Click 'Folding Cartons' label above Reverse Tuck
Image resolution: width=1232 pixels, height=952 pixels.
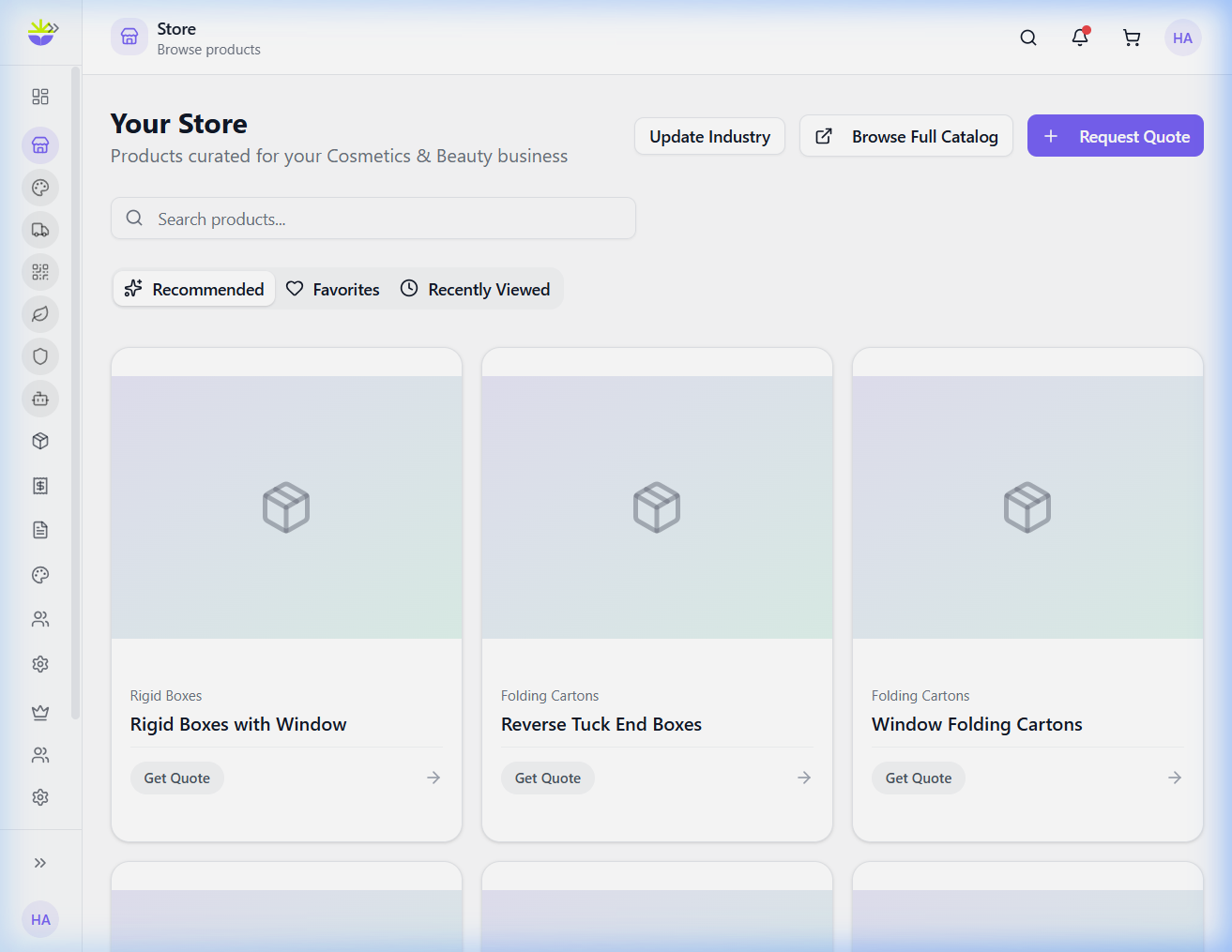(x=550, y=696)
